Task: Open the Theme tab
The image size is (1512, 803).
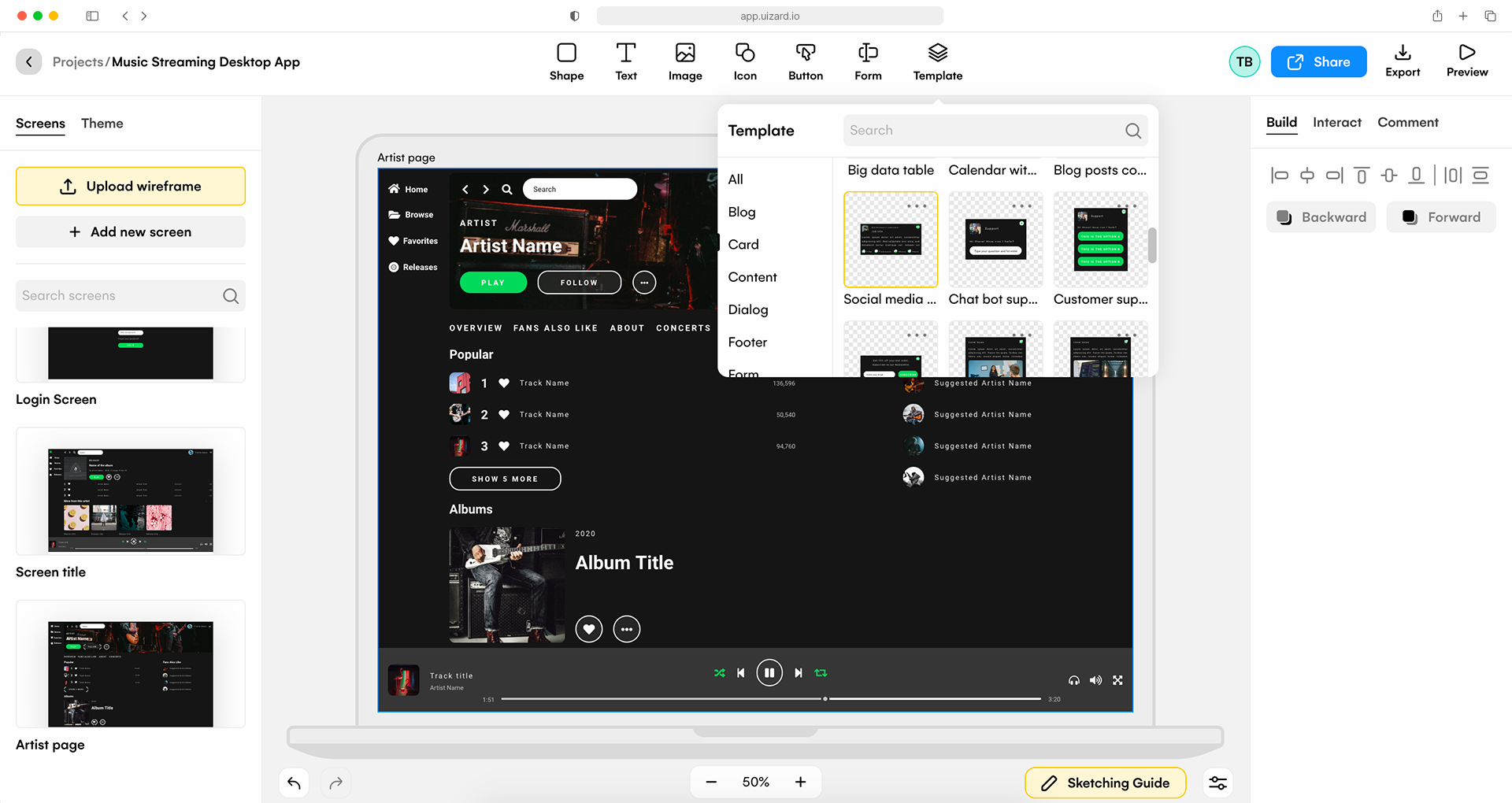Action: [x=102, y=123]
